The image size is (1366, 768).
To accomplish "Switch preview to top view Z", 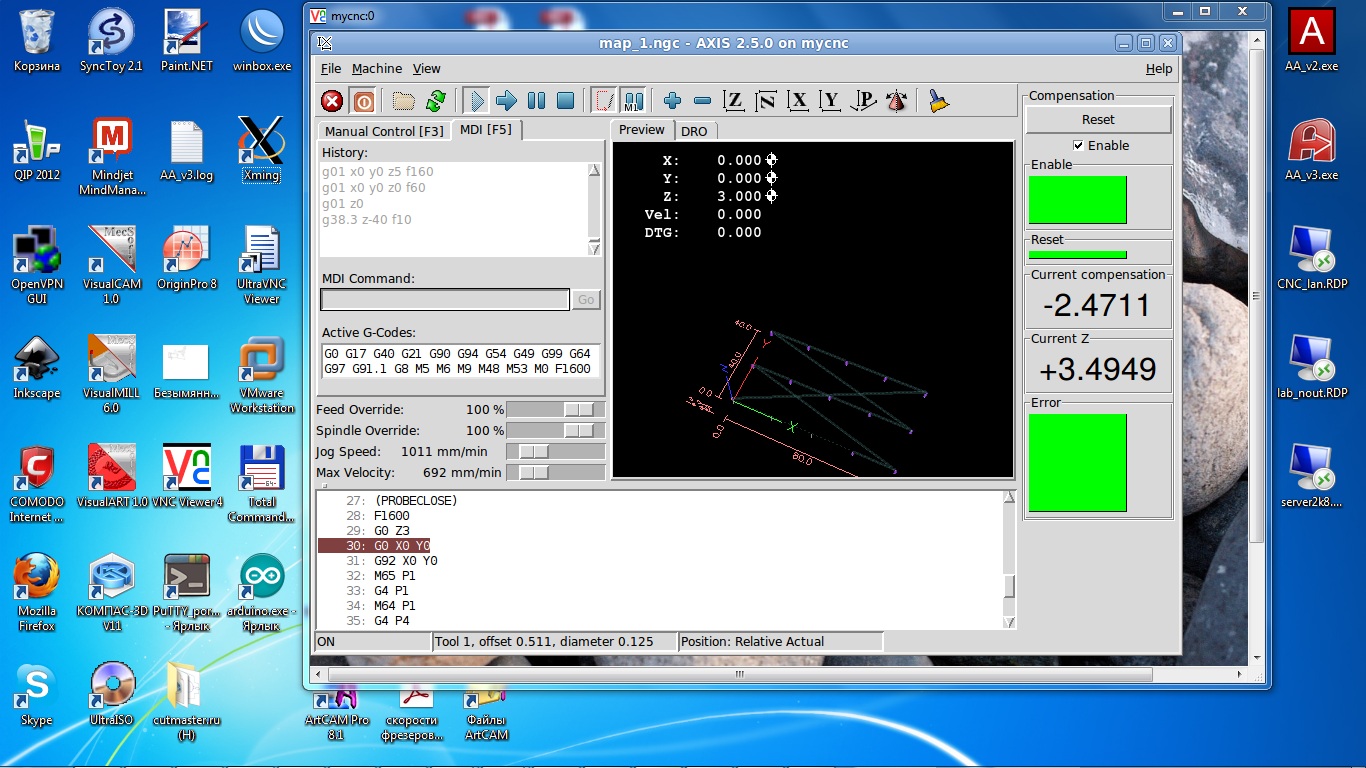I will point(735,101).
